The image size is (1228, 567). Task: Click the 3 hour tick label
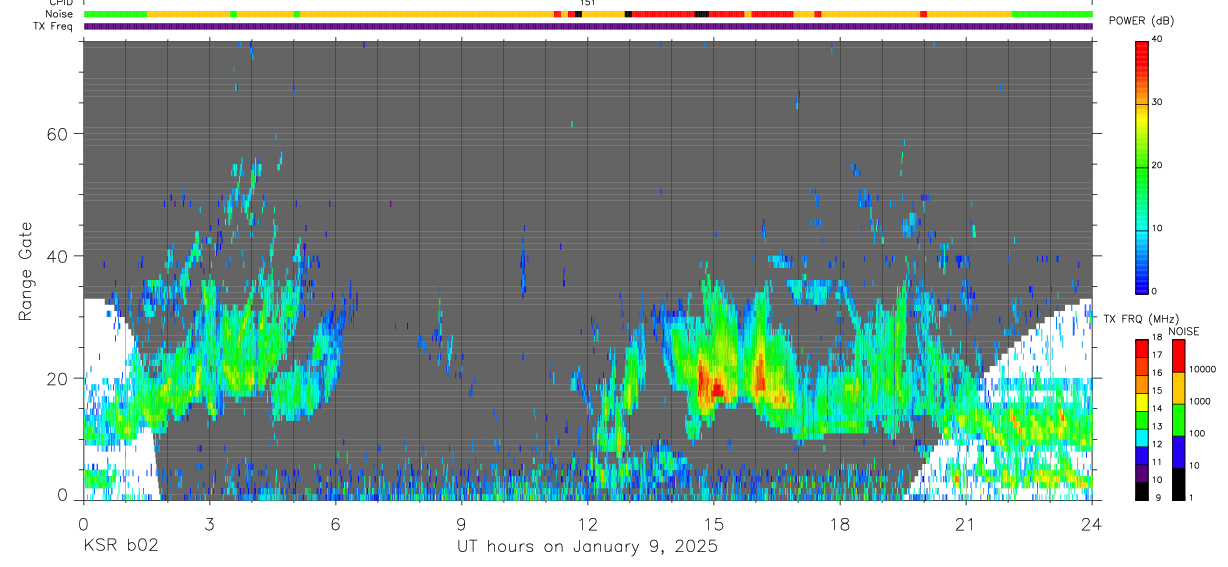tap(209, 523)
